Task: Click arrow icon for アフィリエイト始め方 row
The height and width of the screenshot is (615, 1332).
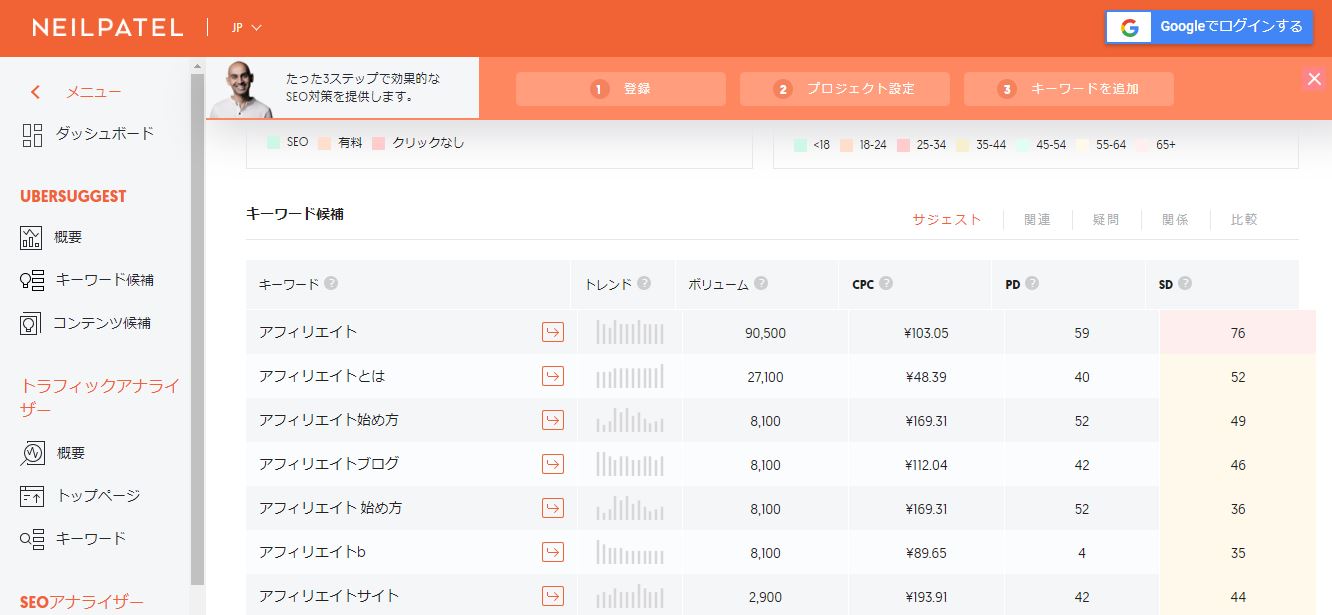Action: pos(552,420)
